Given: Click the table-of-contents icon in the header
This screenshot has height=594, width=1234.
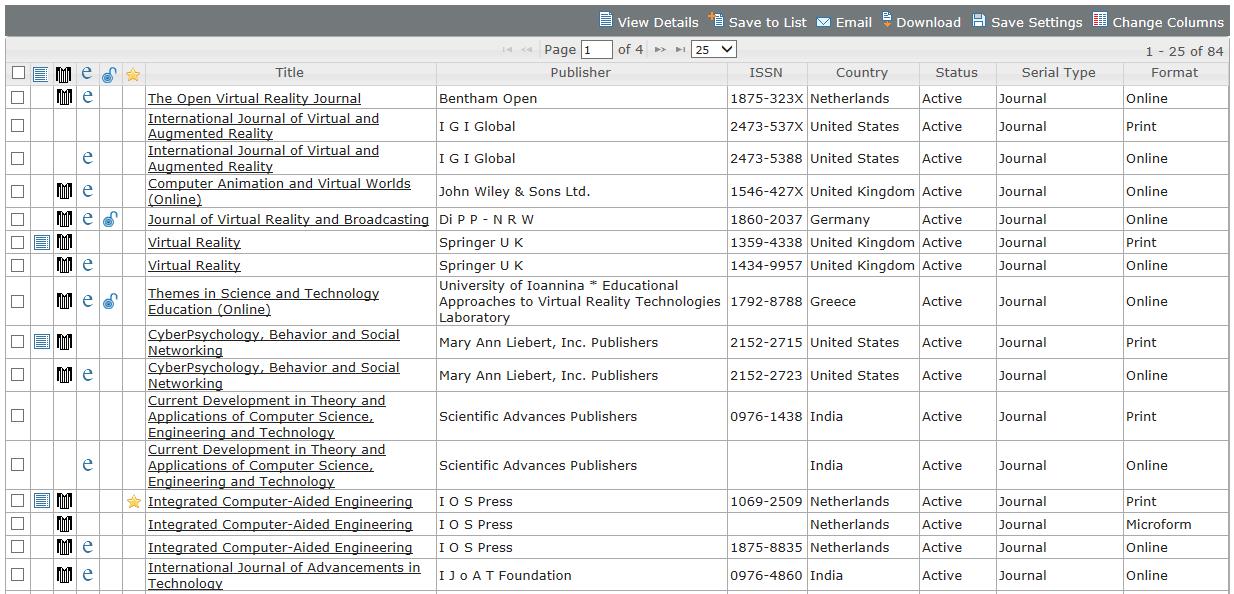Looking at the screenshot, I should 41,74.
